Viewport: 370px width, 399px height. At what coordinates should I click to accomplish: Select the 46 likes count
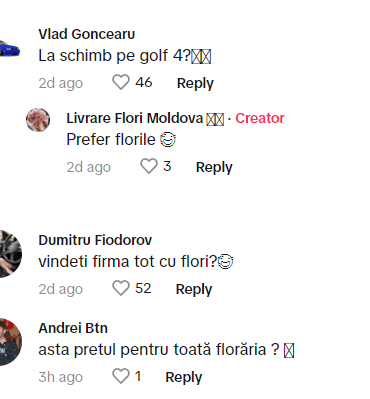(144, 82)
